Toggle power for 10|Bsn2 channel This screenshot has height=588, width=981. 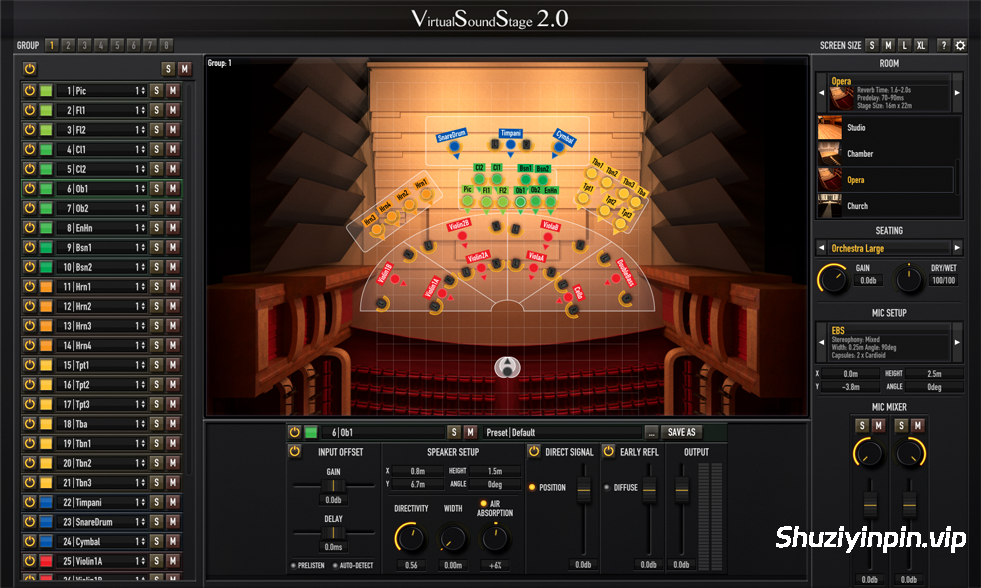[x=29, y=267]
